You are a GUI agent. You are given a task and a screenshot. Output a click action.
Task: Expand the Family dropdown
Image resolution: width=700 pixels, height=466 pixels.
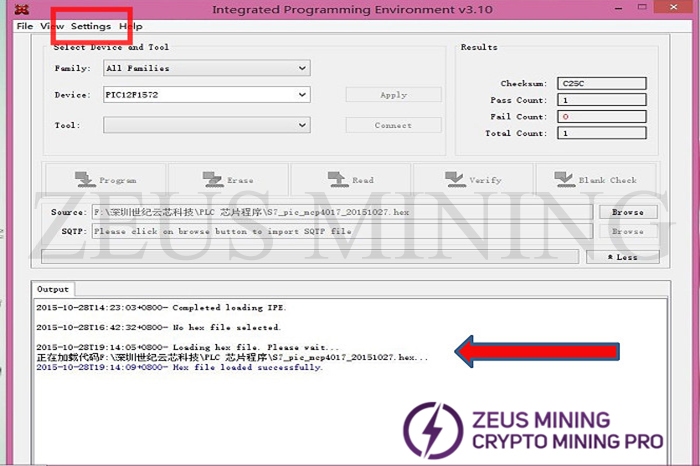coord(206,68)
